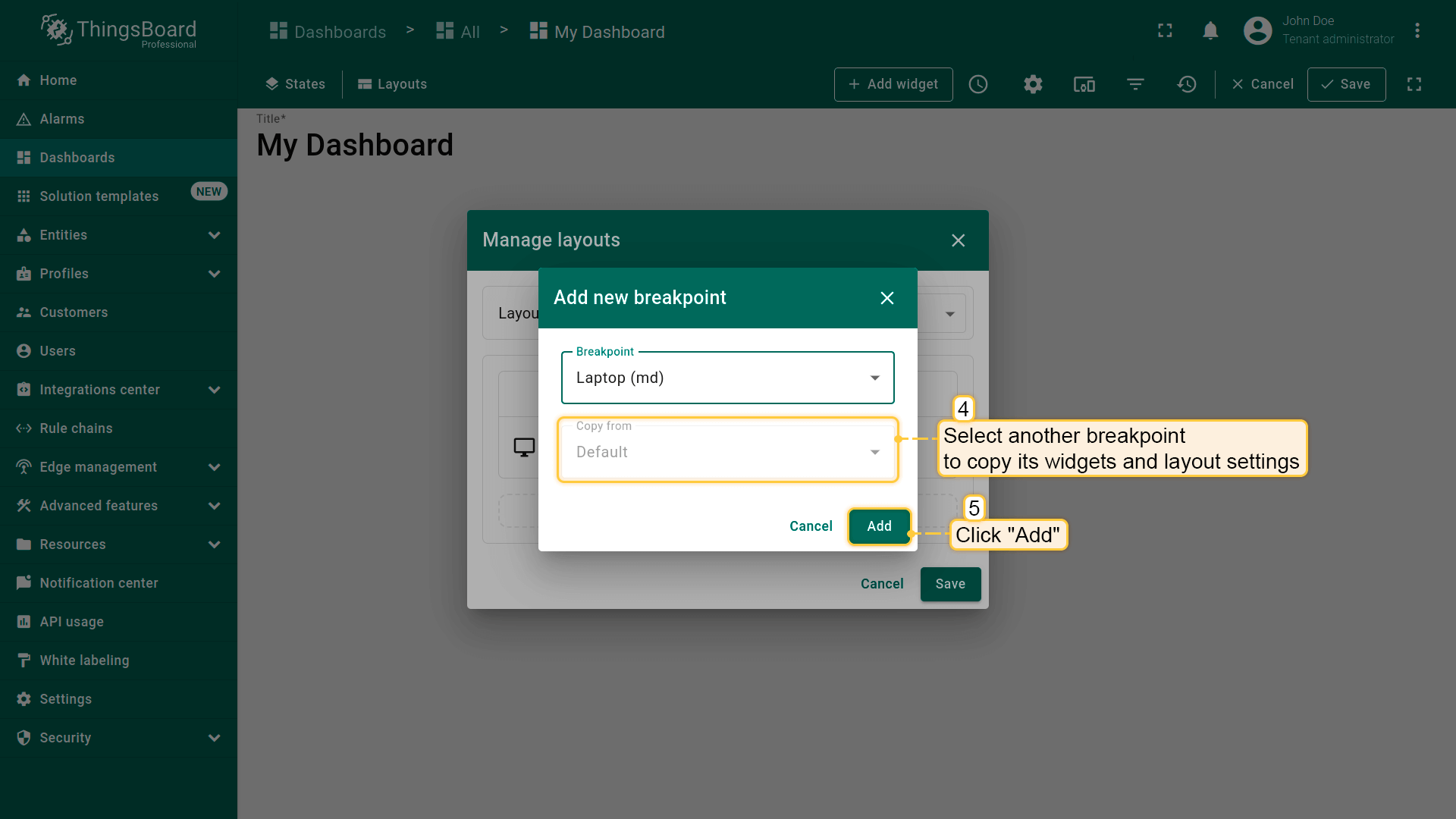1456x819 pixels.
Task: Open the Breakpoint dropdown showing Laptop (md)
Action: 727,378
